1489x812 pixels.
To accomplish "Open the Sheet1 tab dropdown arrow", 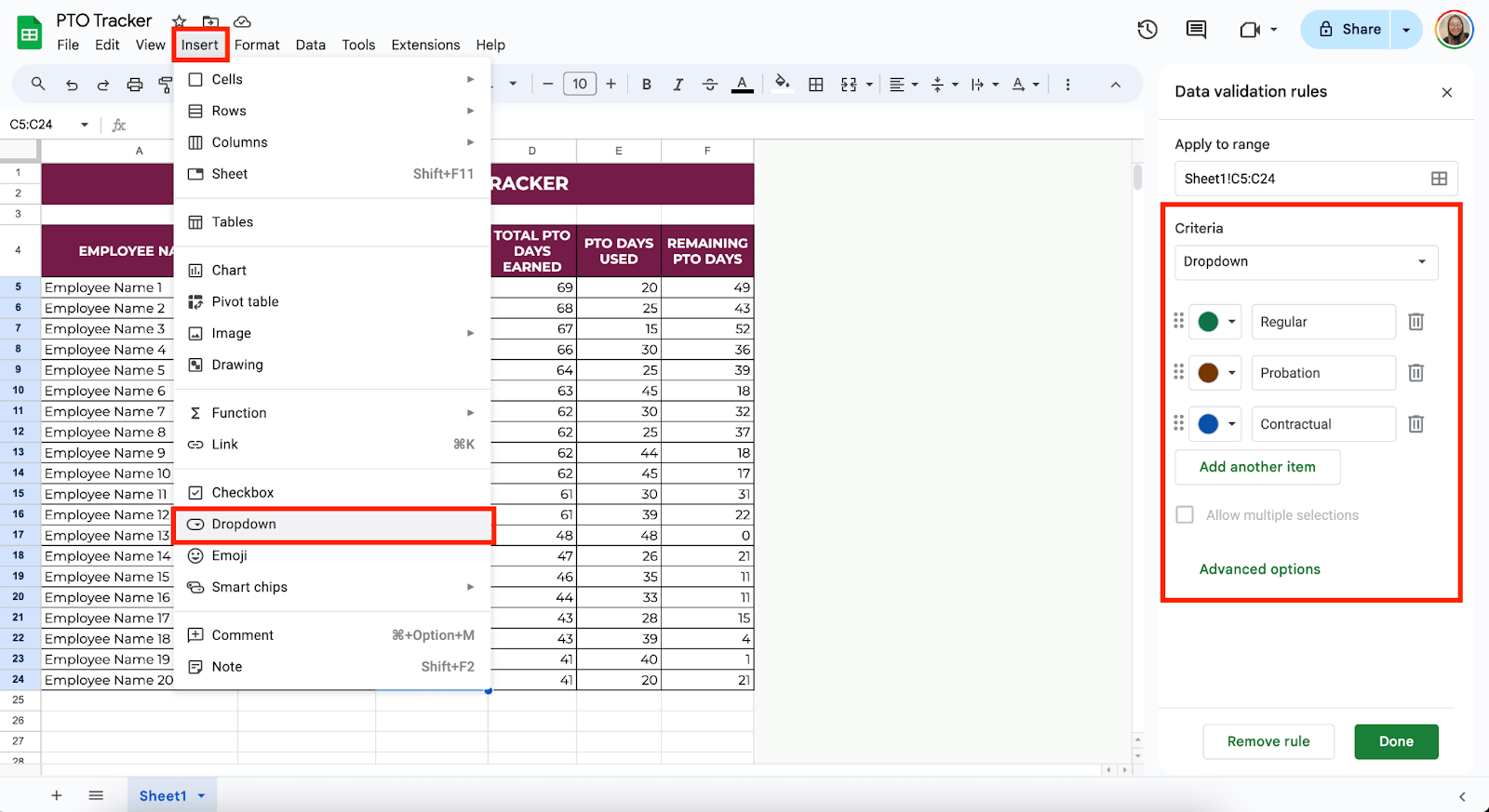I will (x=202, y=796).
